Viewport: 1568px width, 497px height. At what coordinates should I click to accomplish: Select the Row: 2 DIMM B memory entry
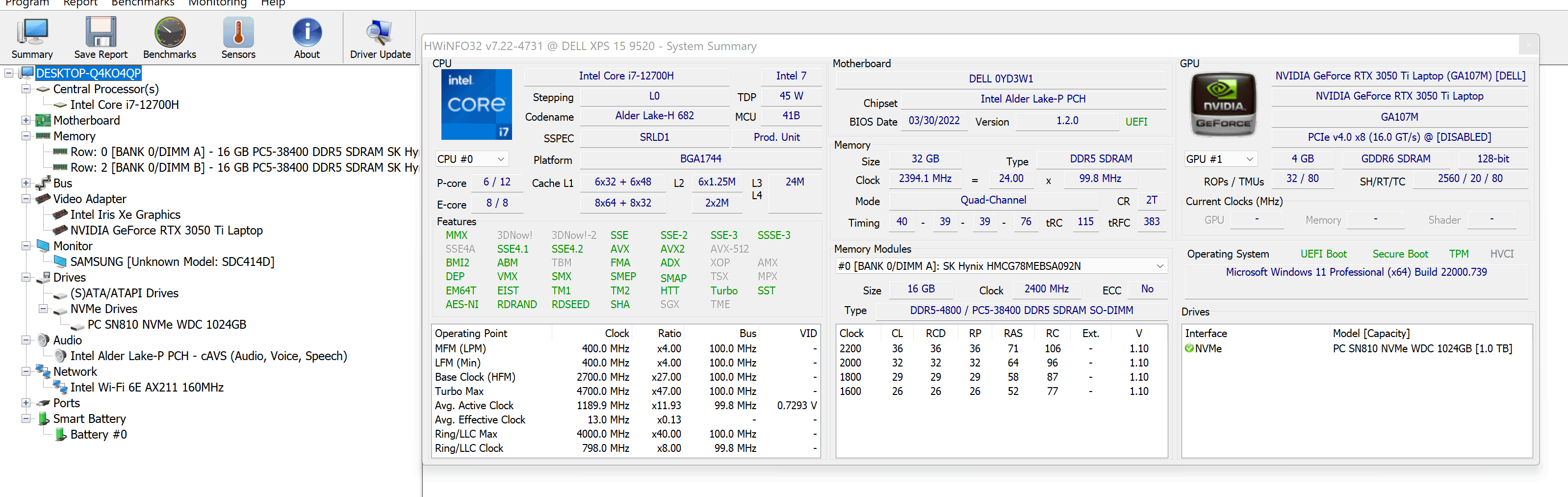[244, 167]
